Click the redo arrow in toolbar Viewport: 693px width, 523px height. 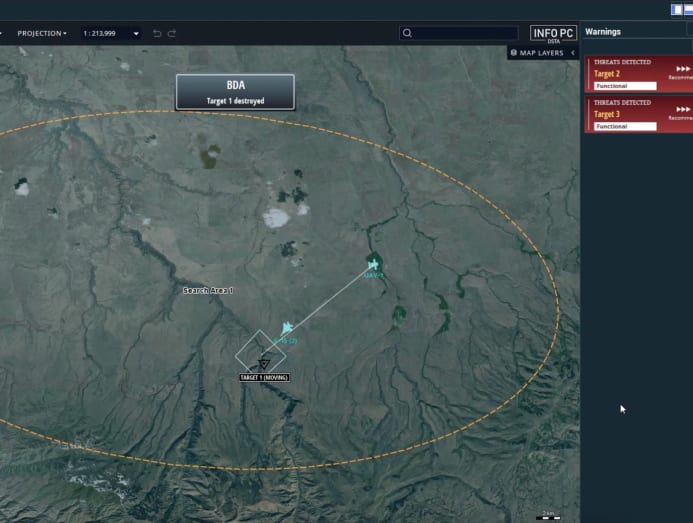point(172,33)
